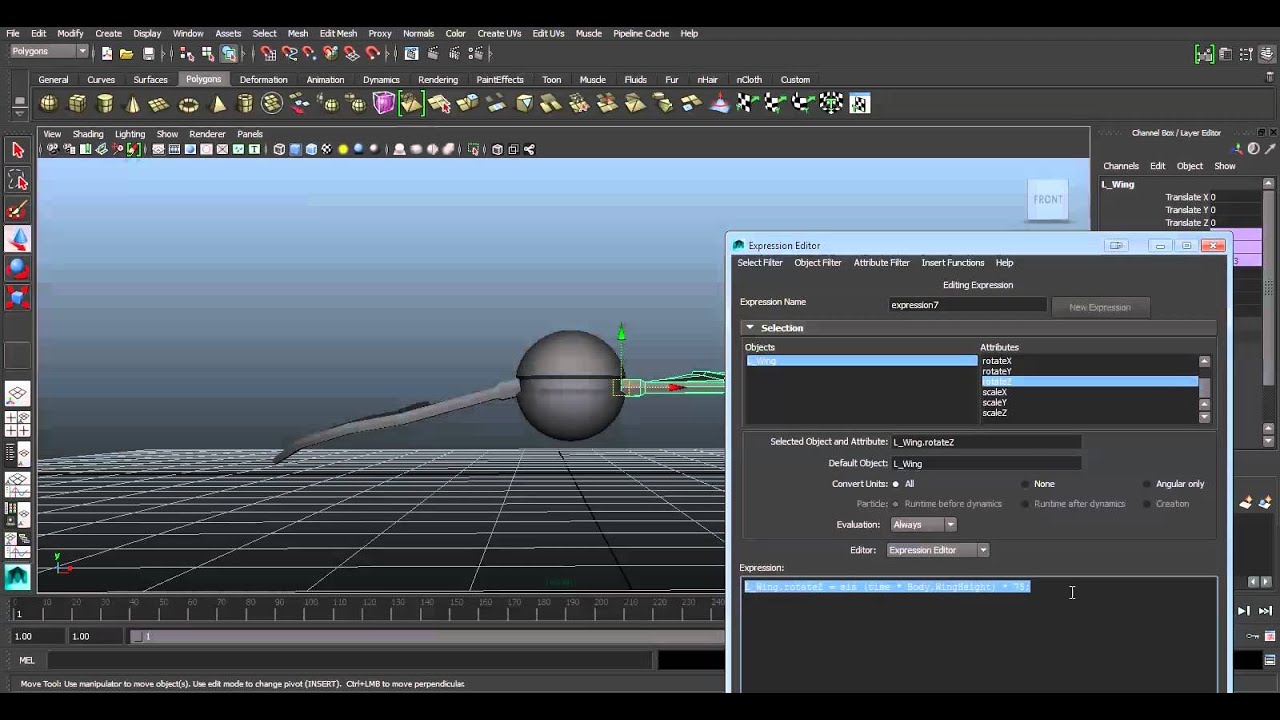
Task: Create a polygon plane from shelf
Action: point(160,103)
